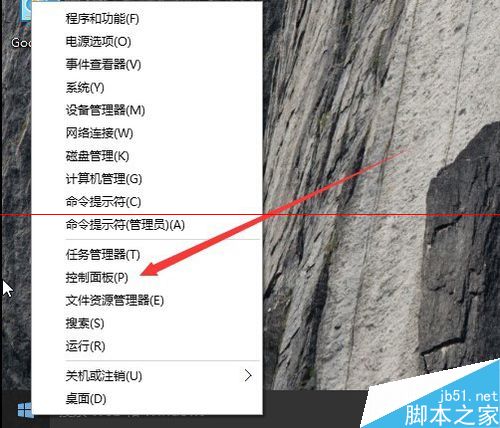500x428 pixels.
Task: Open 事件查看器(V)
Action: click(147, 64)
